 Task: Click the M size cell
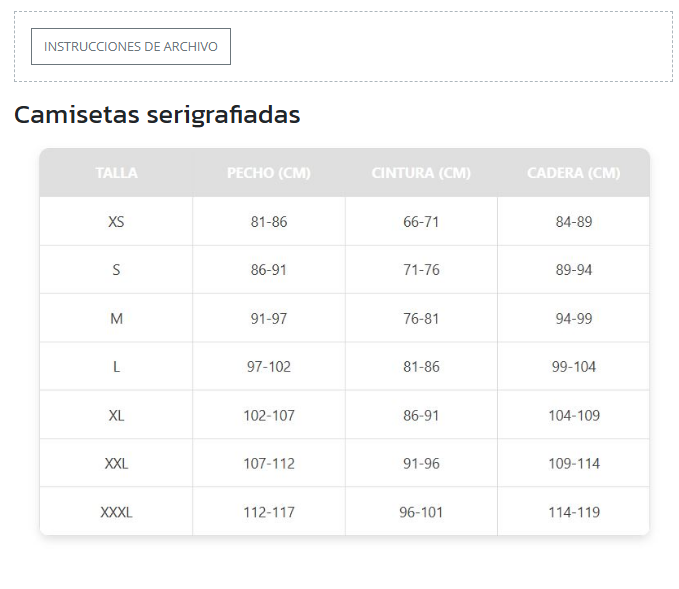tap(116, 319)
